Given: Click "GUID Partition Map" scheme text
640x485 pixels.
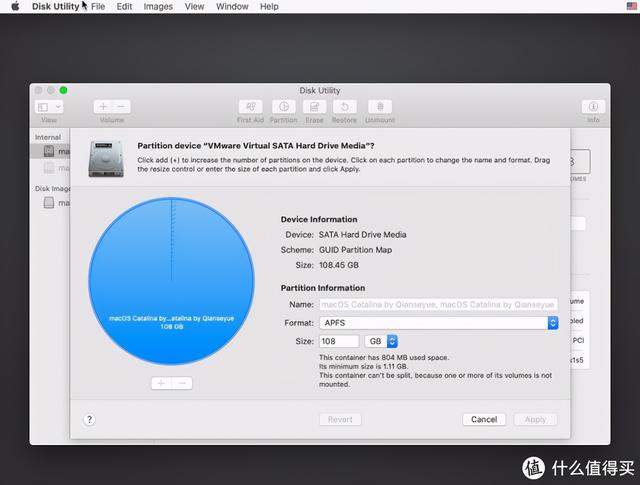Looking at the screenshot, I should (356, 250).
